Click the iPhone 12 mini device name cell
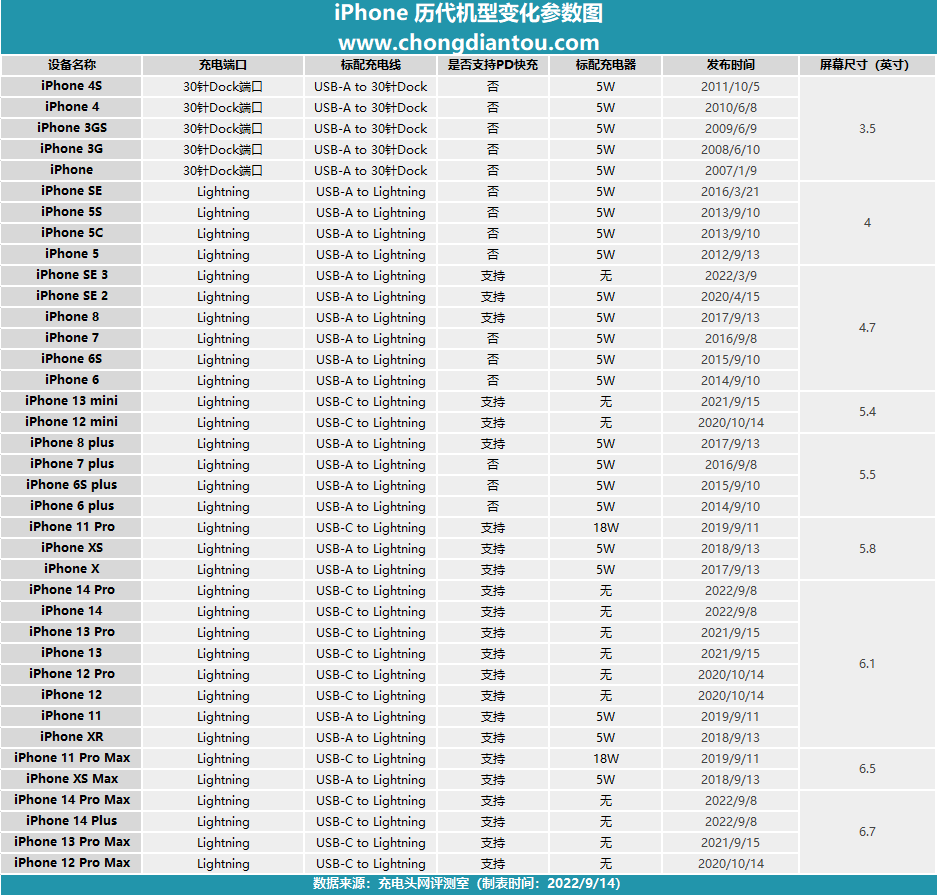 pos(71,422)
